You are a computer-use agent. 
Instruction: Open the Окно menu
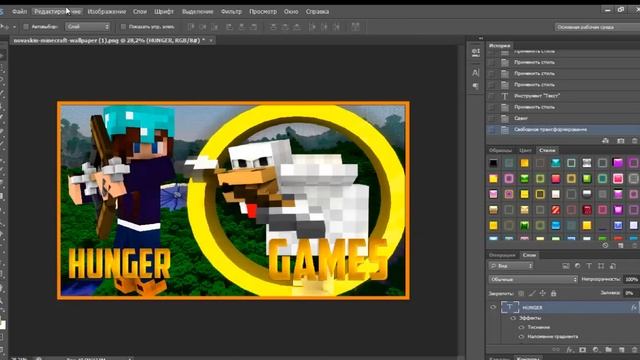tap(291, 11)
